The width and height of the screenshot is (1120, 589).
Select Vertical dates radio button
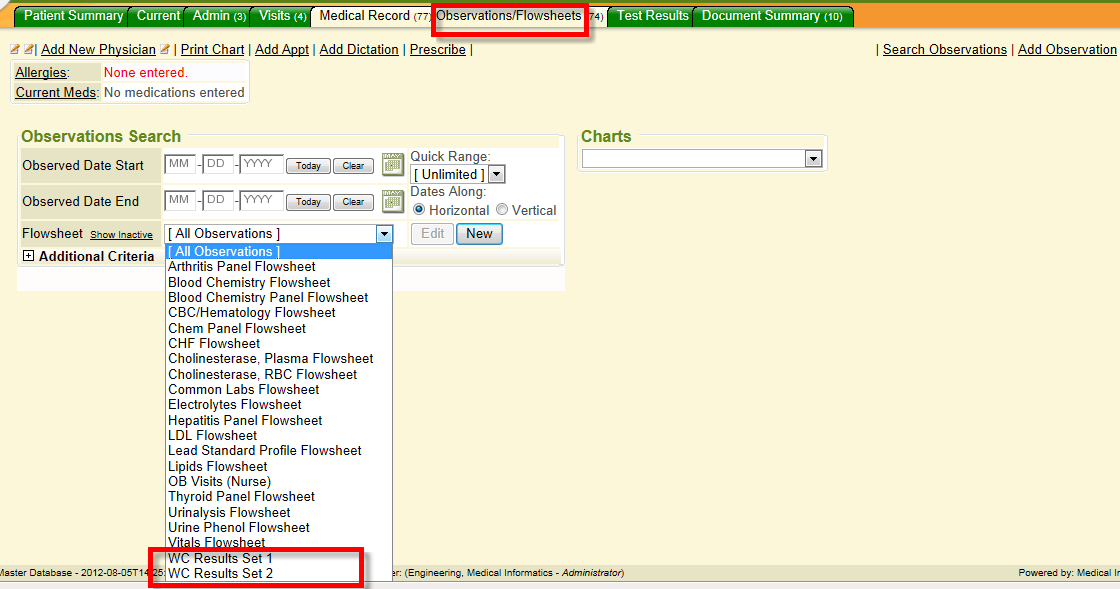(502, 210)
